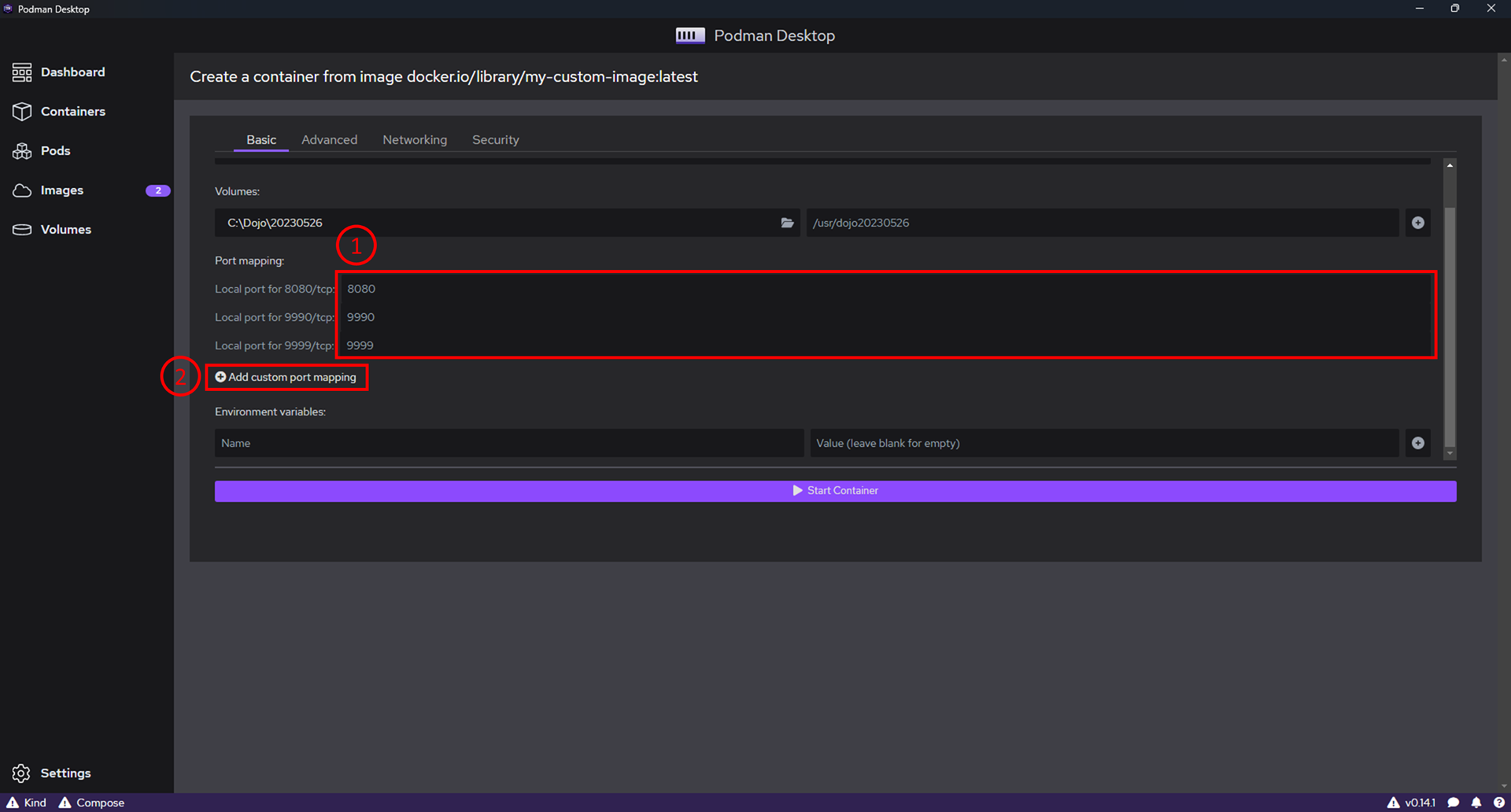The image size is (1511, 812).
Task: Restore down the Podman Desktop window
Action: tap(1455, 9)
